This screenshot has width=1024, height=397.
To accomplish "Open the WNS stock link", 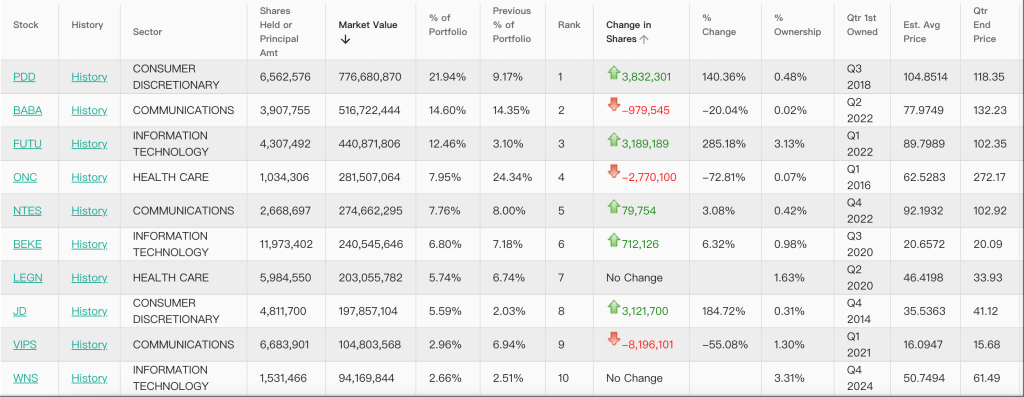I will click(25, 378).
